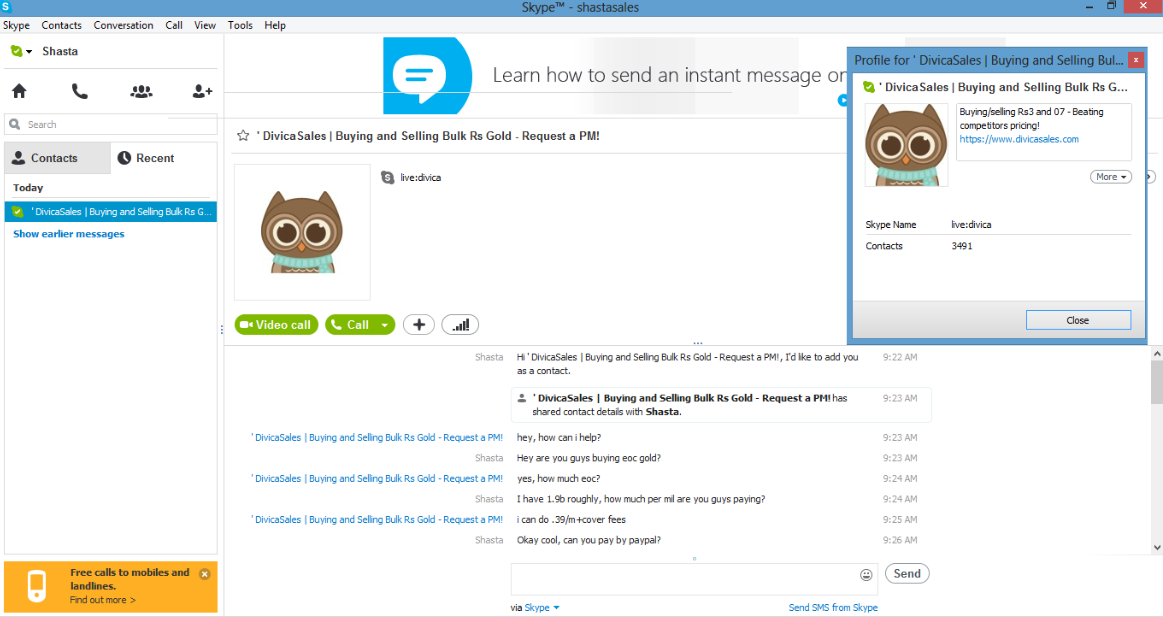Click in the message input box
Viewport: 1163px width, 617px height.
(x=684, y=579)
